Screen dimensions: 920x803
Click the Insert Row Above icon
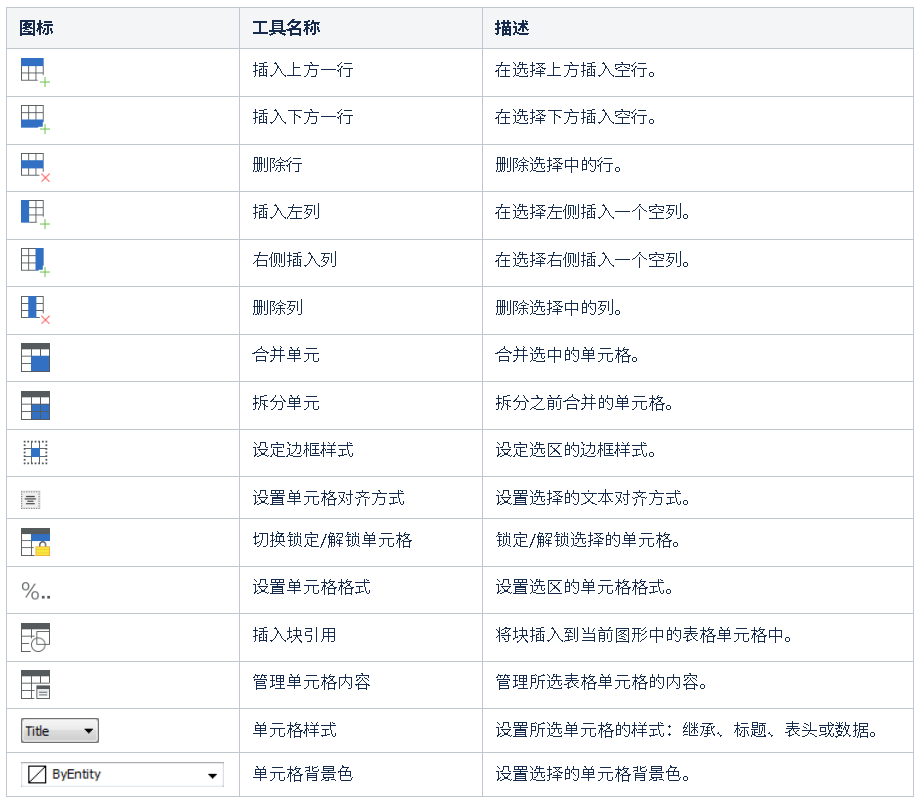click(x=35, y=72)
